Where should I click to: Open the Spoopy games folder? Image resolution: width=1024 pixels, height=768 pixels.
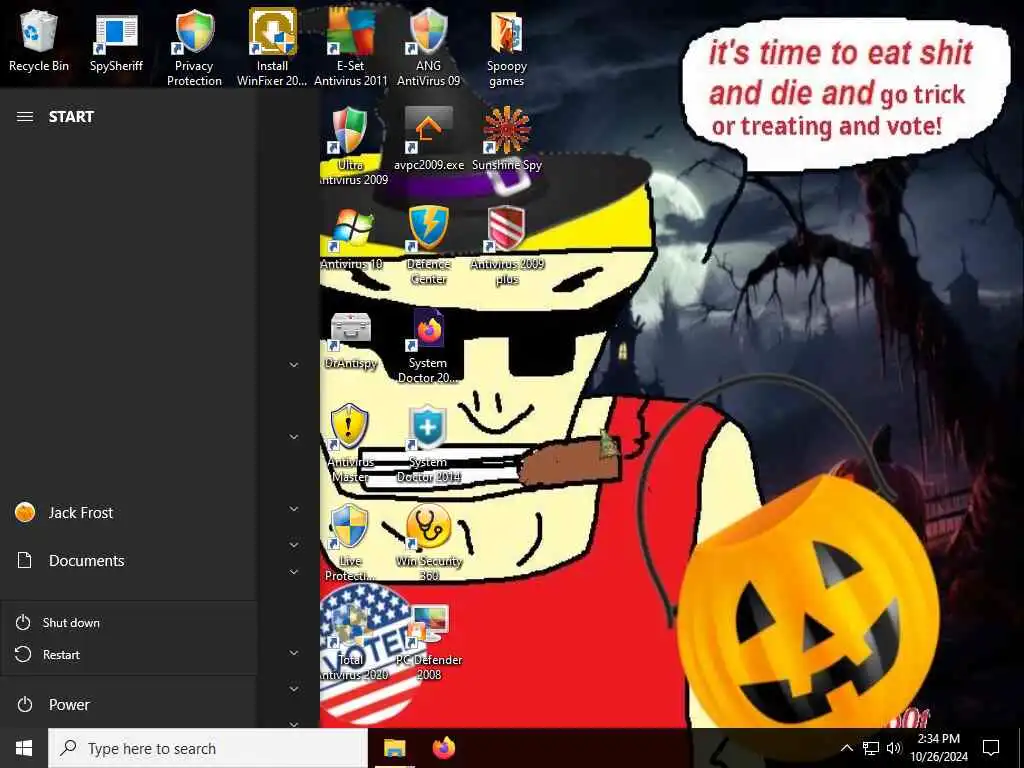point(507,47)
